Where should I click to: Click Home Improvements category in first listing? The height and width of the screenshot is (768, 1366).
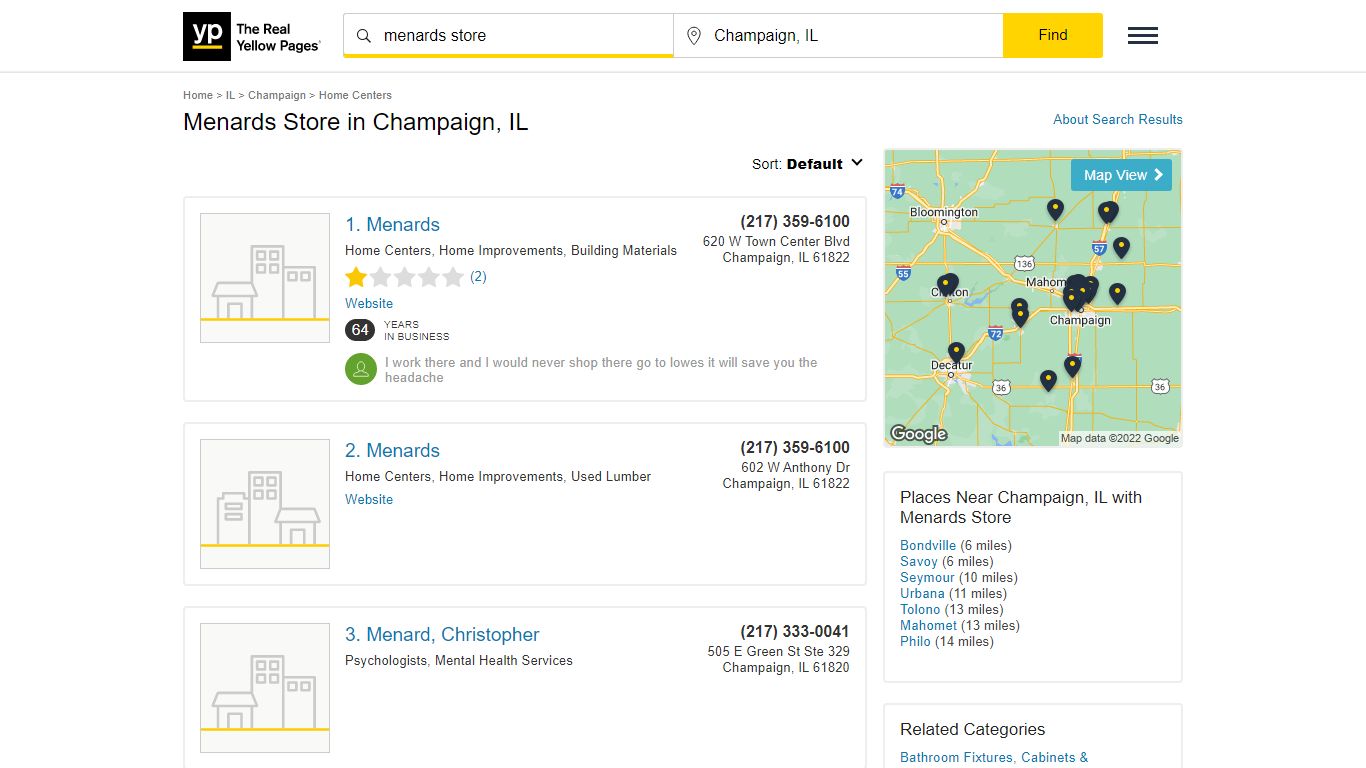click(x=501, y=251)
